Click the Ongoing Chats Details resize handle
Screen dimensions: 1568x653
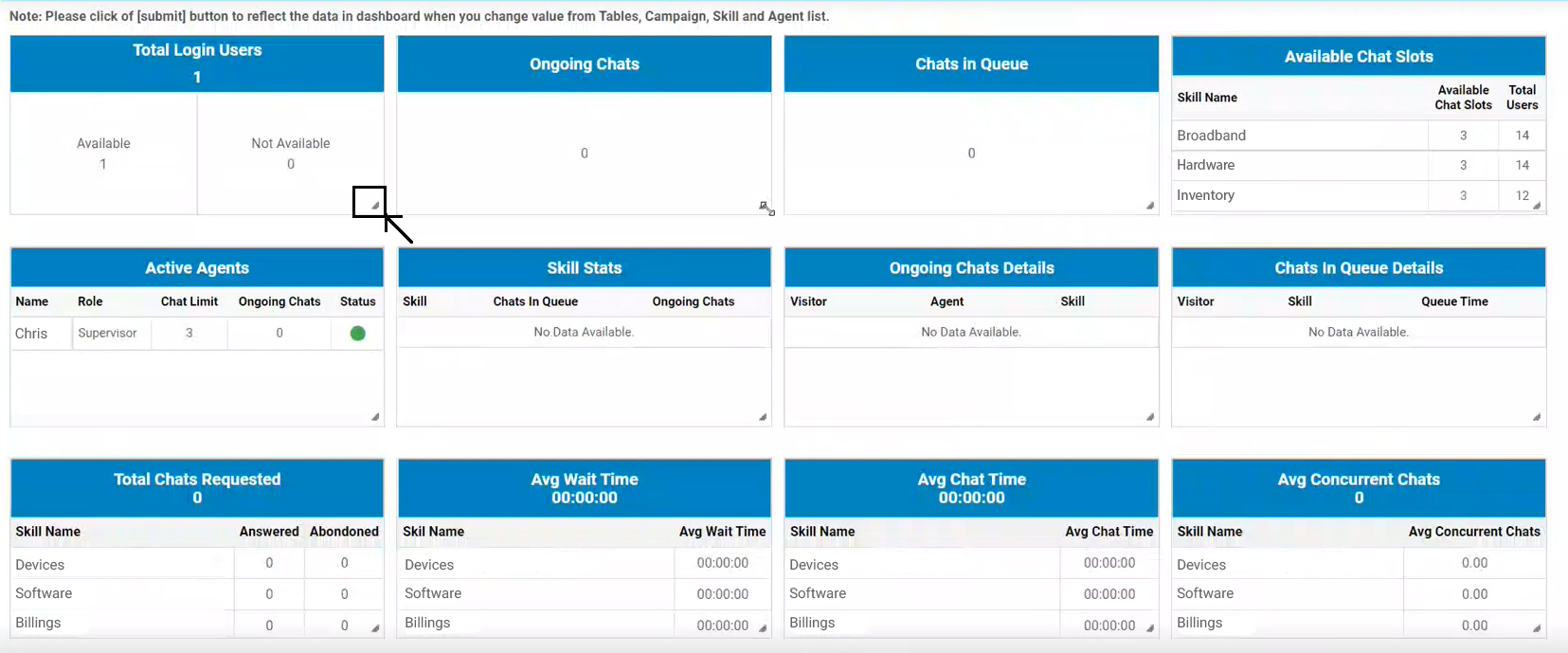click(1150, 417)
